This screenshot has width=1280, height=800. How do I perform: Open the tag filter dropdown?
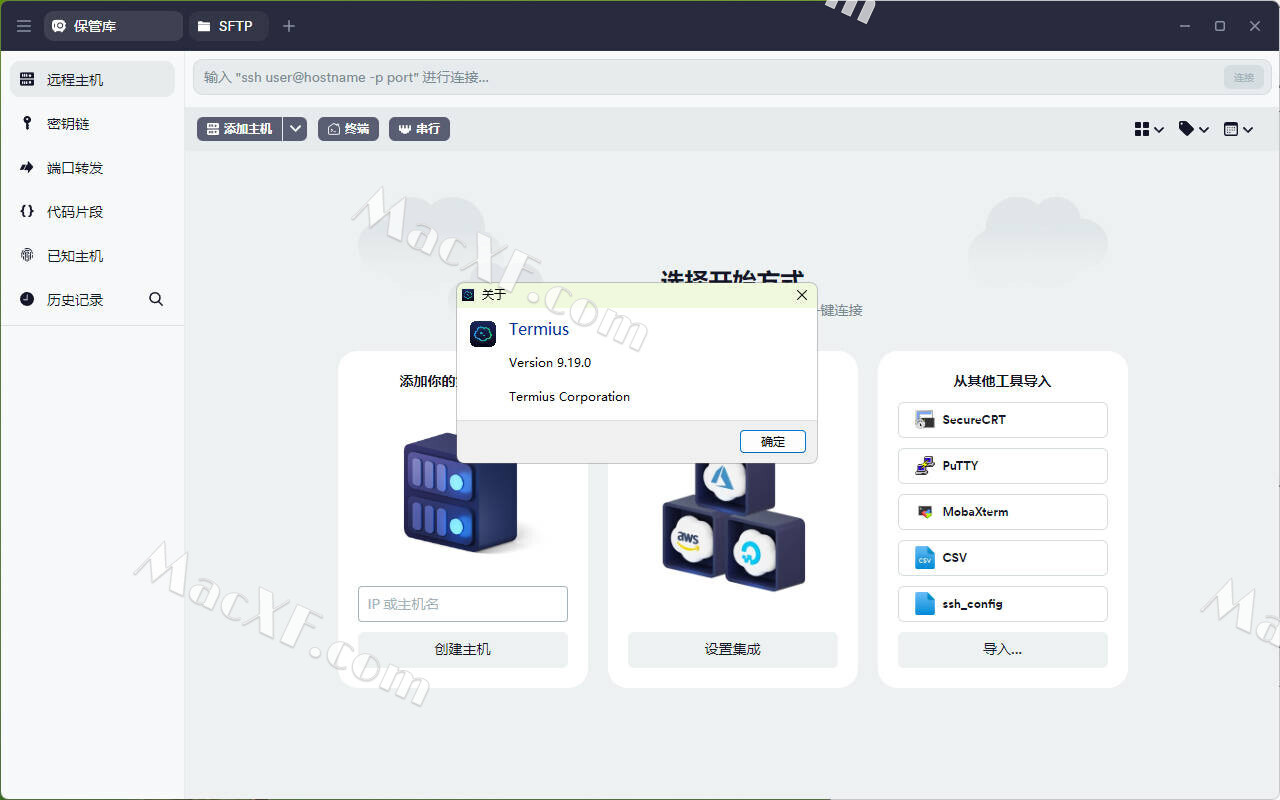click(1194, 129)
